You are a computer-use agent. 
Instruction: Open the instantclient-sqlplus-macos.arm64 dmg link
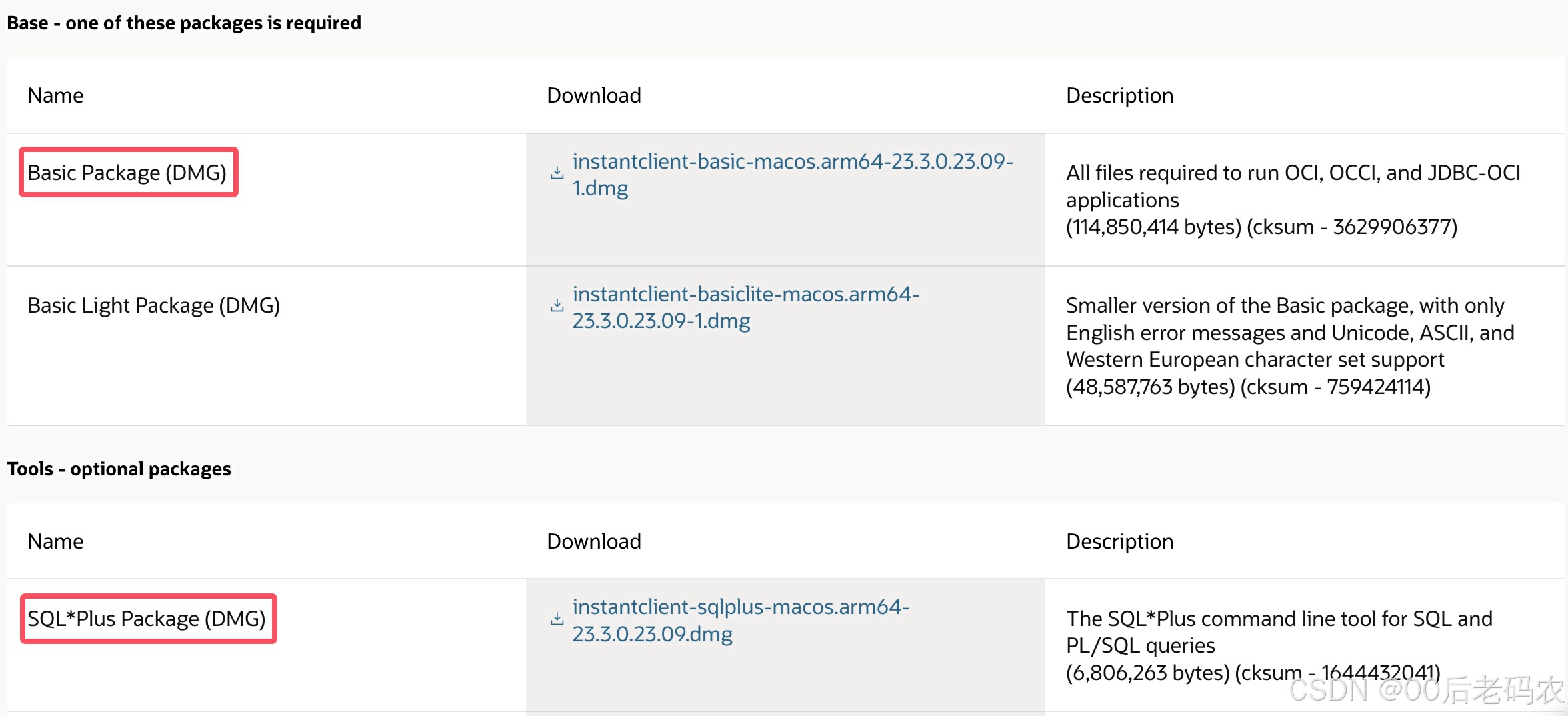[740, 607]
